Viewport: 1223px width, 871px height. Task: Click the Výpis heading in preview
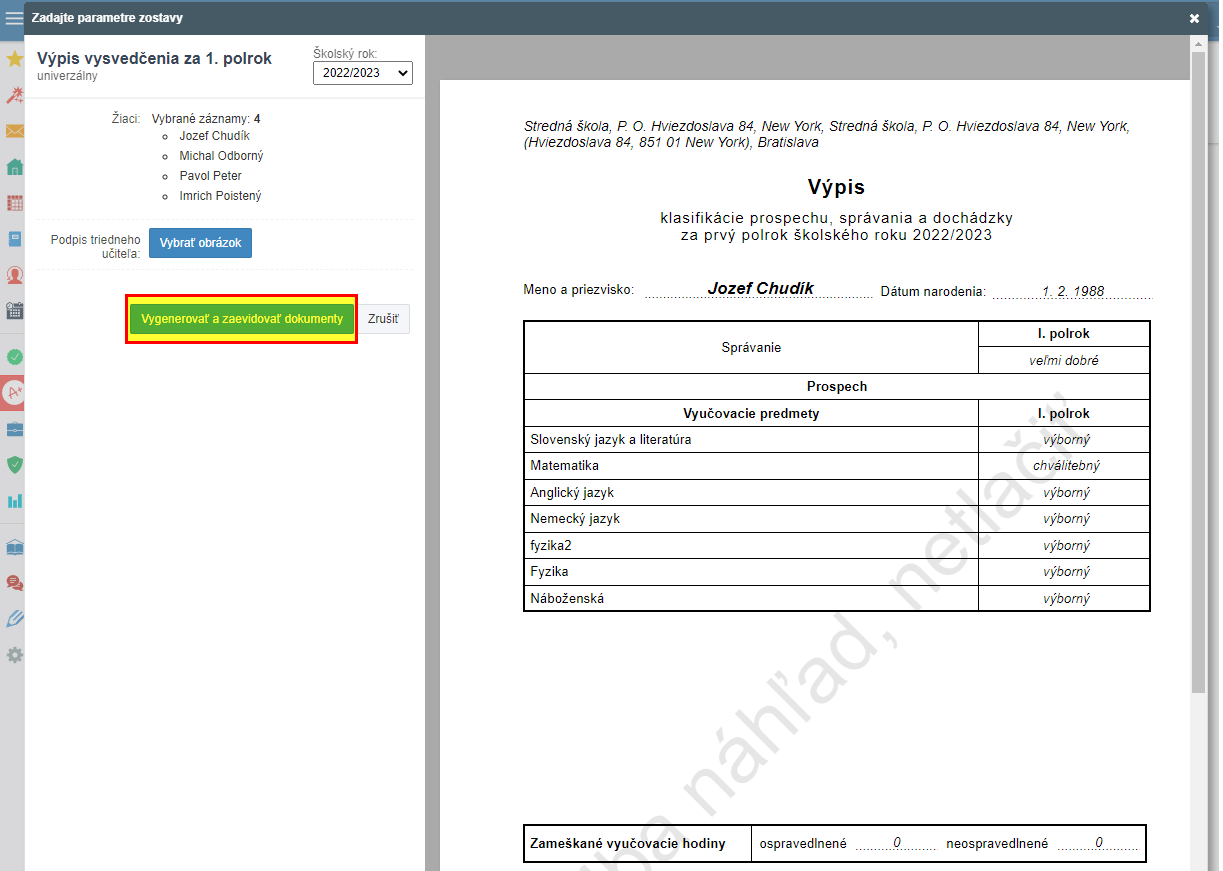pyautogui.click(x=836, y=187)
